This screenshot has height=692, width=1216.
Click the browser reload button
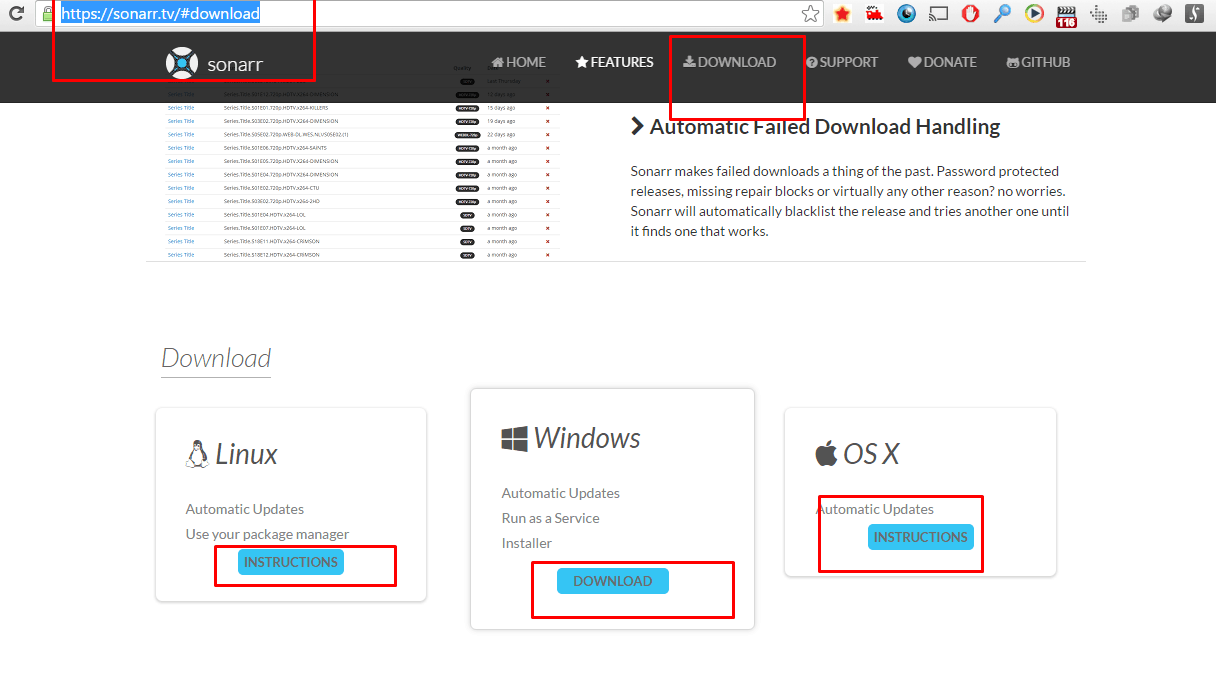16,14
